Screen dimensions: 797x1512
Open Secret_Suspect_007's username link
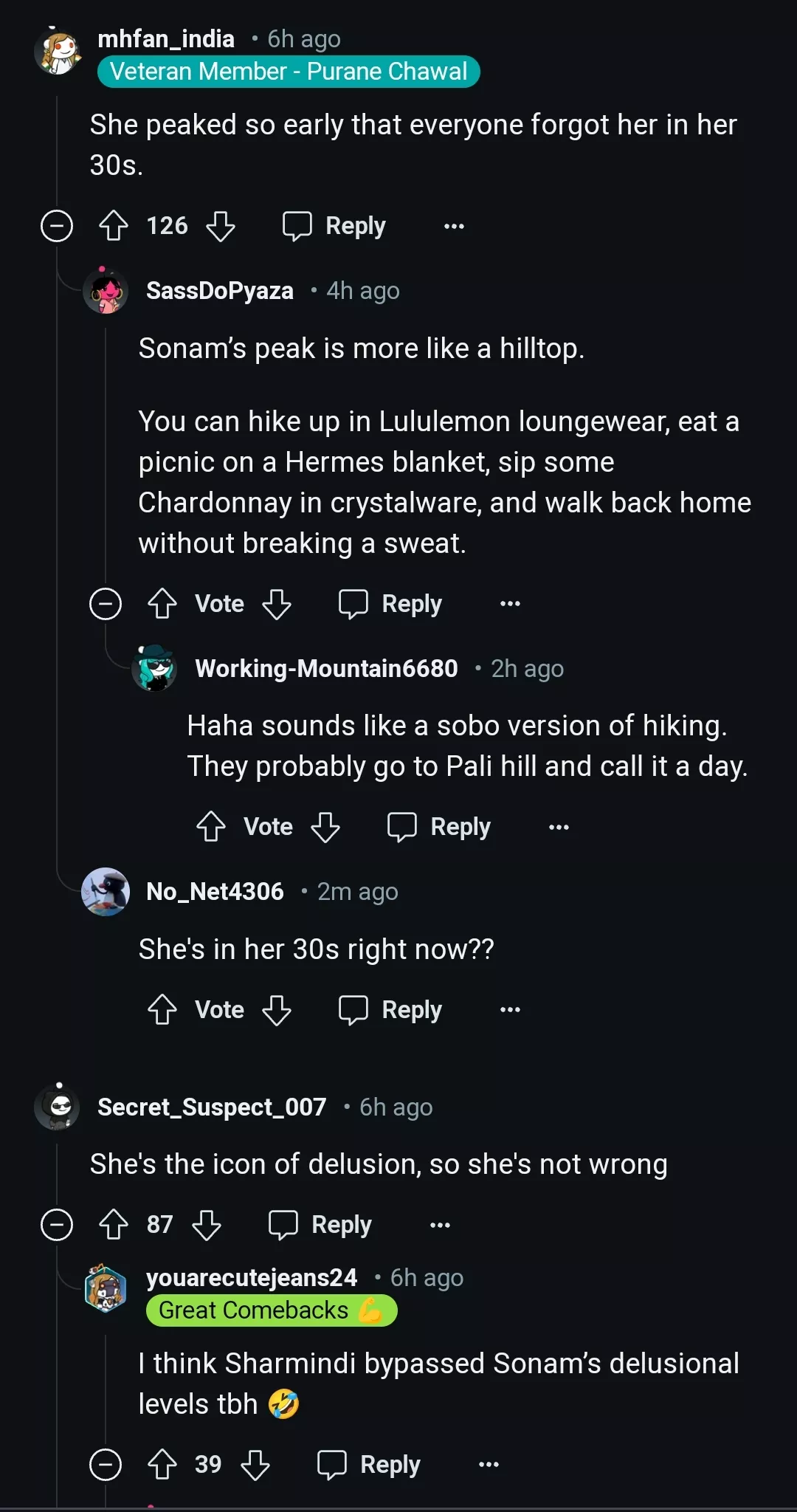point(212,1107)
